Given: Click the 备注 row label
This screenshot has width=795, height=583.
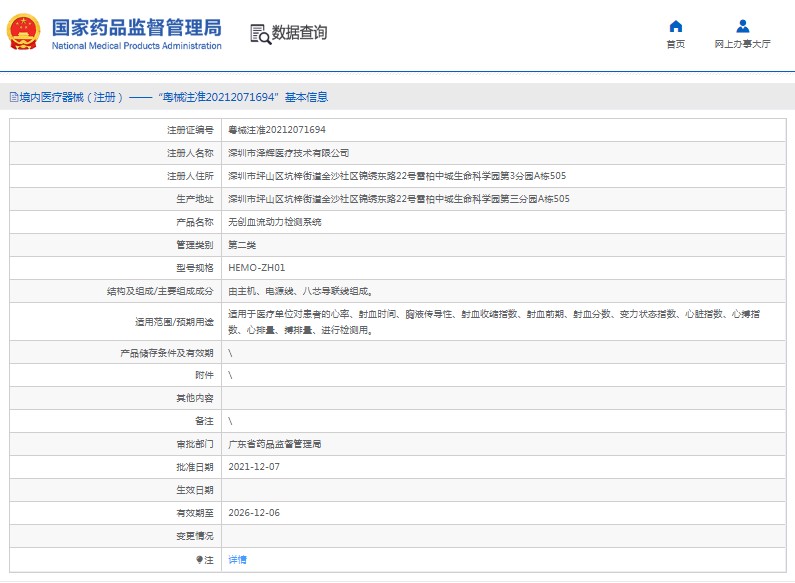Looking at the screenshot, I should coord(204,421).
